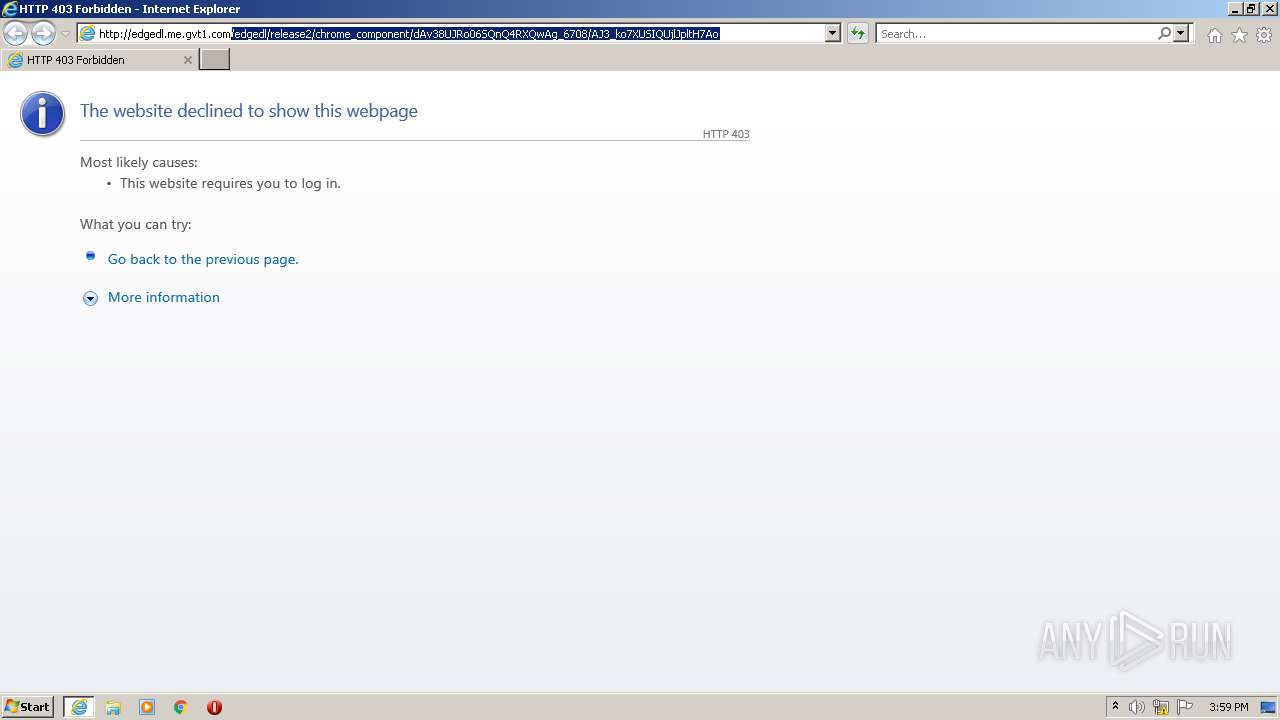Click the More information link text
Viewport: 1280px width, 720px height.
[x=164, y=297]
